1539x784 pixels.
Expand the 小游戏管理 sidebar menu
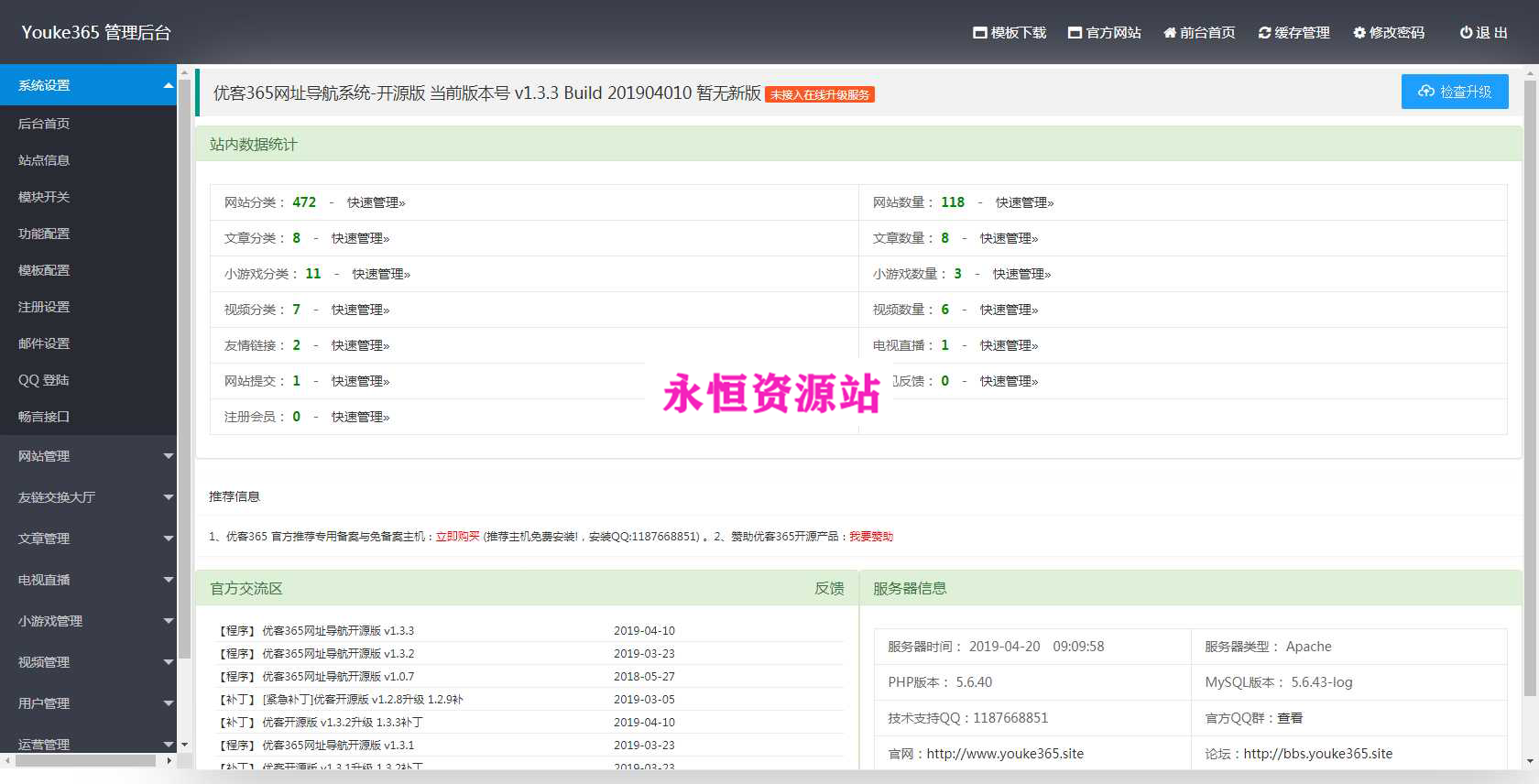tap(168, 621)
